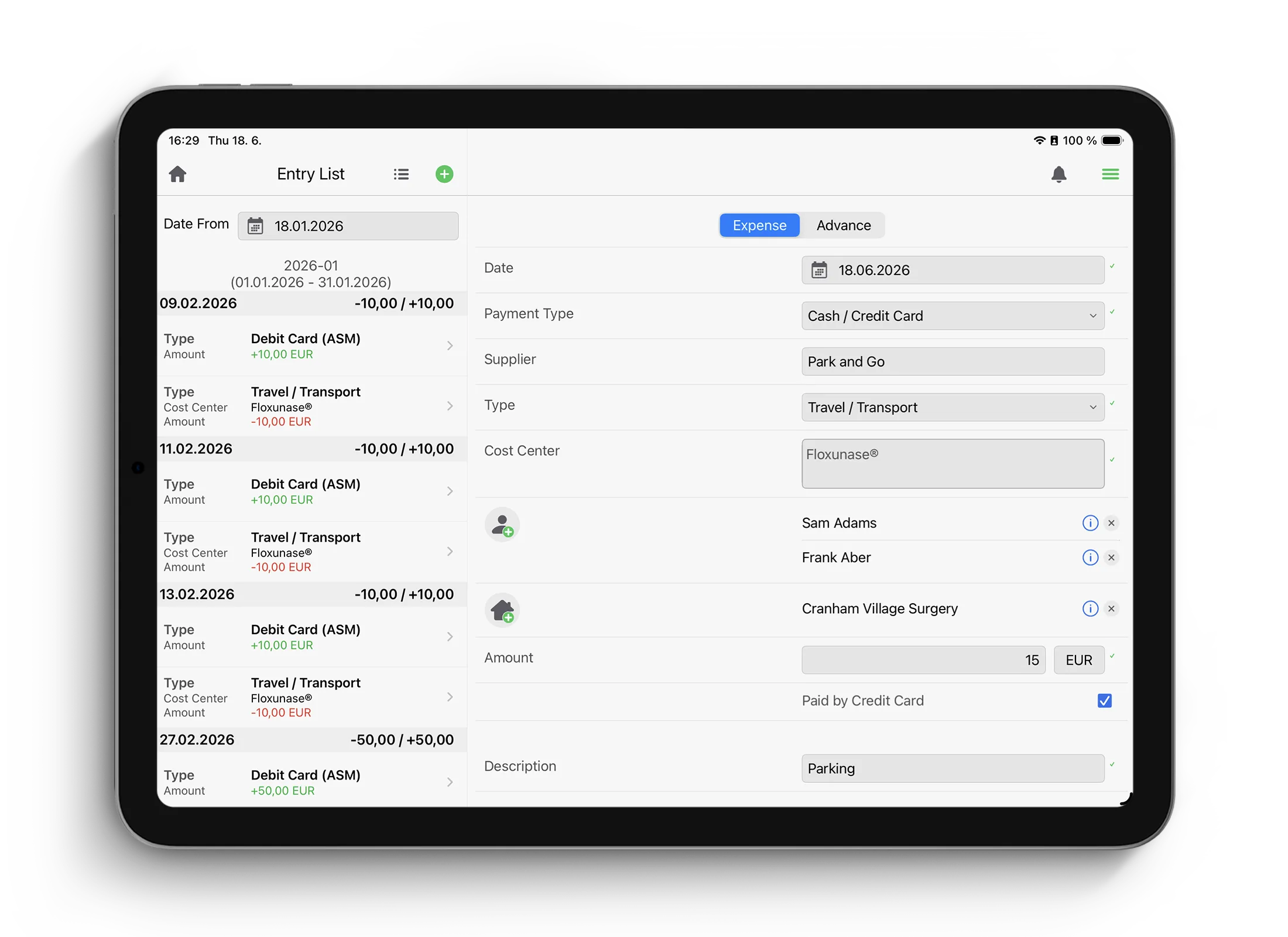Open the list view icon beside Entry List
The width and height of the screenshot is (1288, 937).
coord(401,174)
